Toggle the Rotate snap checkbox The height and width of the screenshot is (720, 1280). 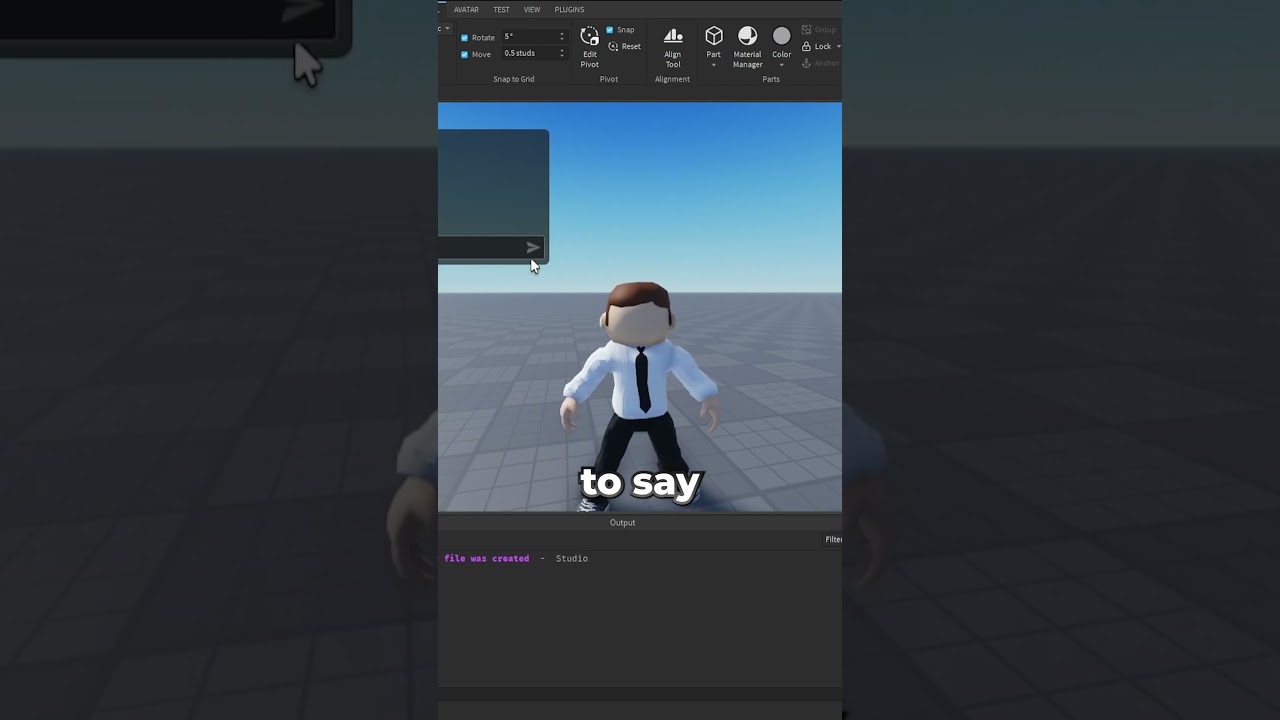[464, 38]
